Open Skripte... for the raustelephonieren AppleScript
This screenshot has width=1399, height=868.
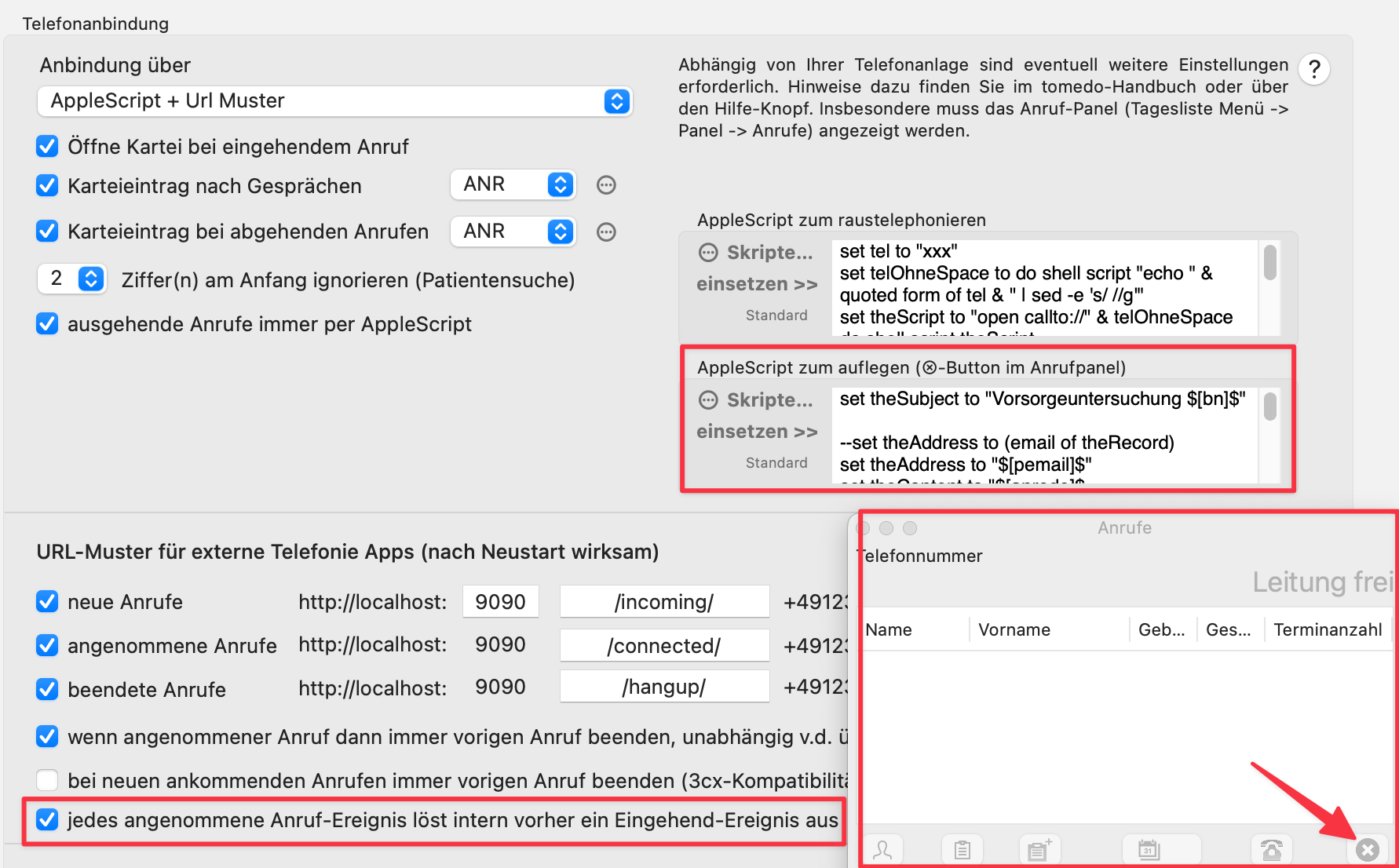pyautogui.click(x=756, y=253)
